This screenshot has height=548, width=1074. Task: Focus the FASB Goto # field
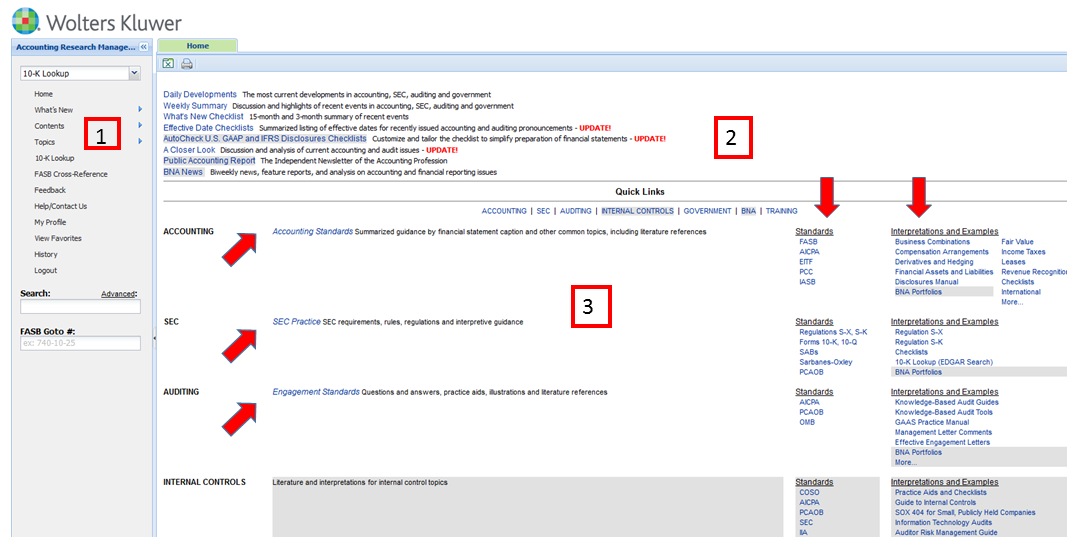(x=80, y=343)
